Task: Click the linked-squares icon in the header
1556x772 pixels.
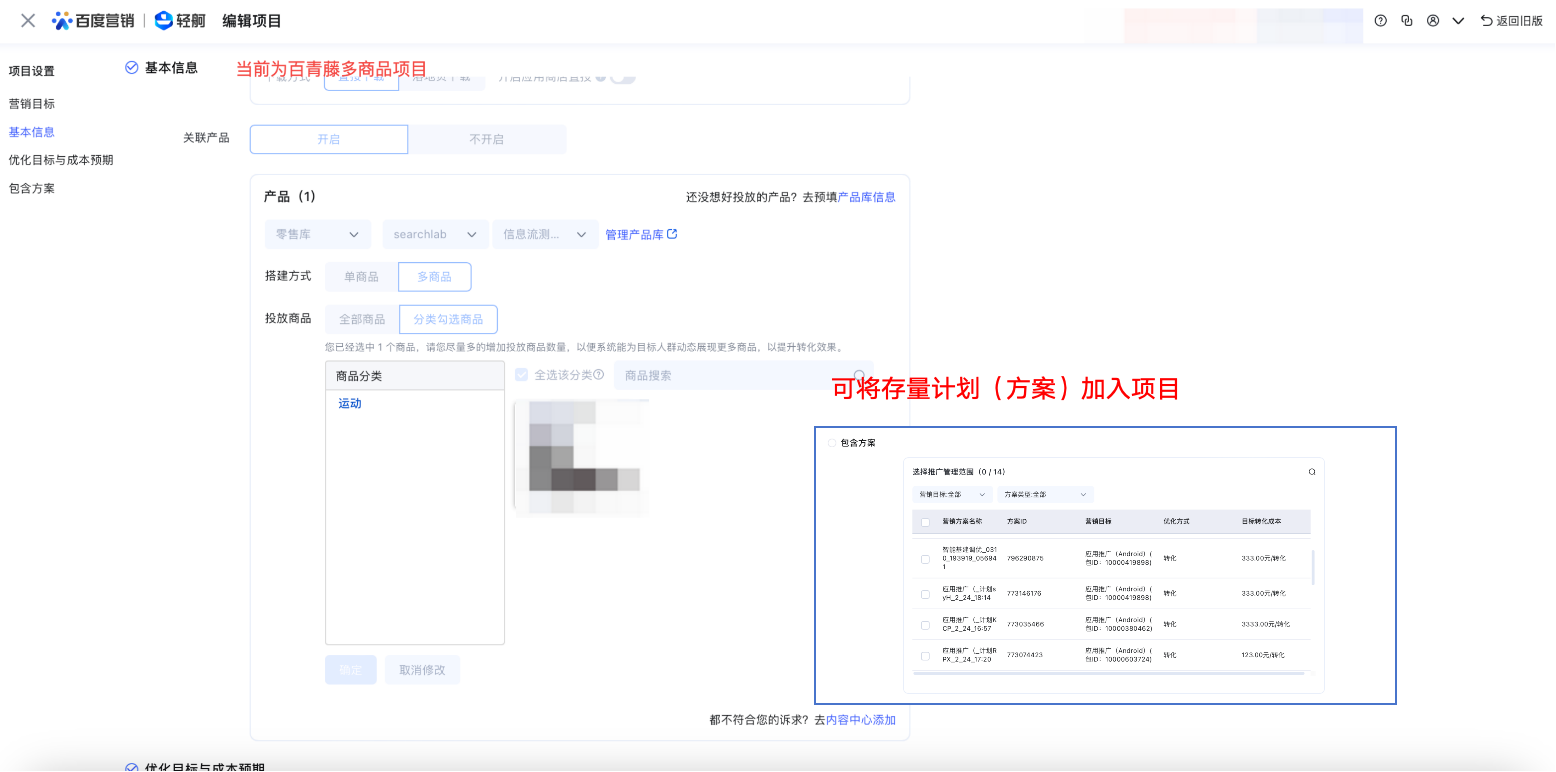Action: click(x=1407, y=21)
